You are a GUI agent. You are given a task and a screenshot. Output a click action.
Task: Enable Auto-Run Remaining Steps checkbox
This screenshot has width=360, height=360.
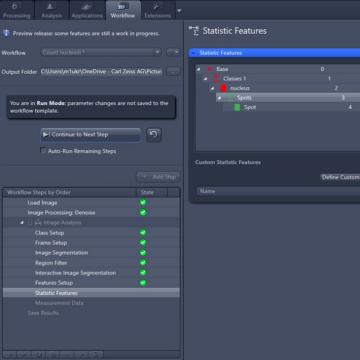pos(43,151)
